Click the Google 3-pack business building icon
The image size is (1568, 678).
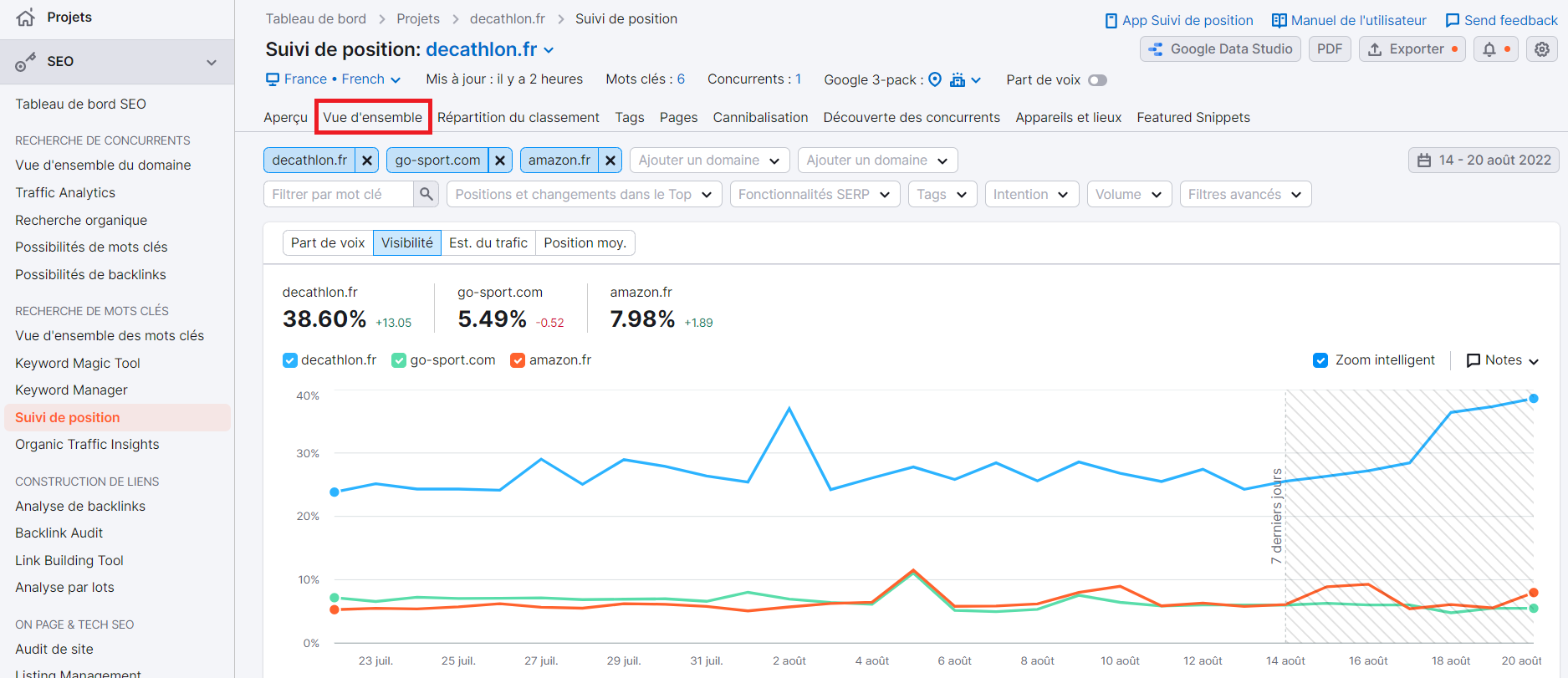click(x=958, y=79)
